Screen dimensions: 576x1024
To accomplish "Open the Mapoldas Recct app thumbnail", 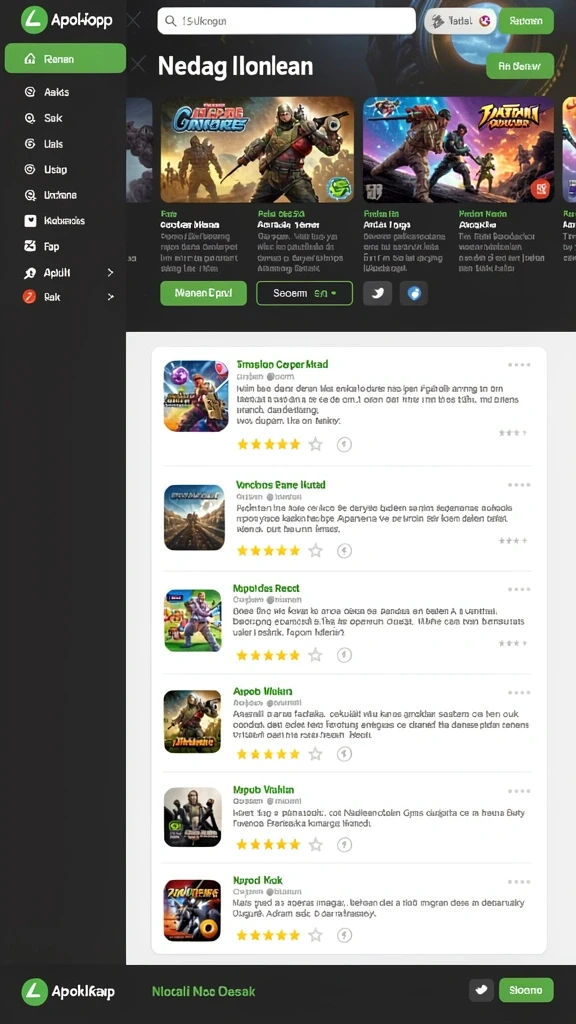I will tap(193, 620).
